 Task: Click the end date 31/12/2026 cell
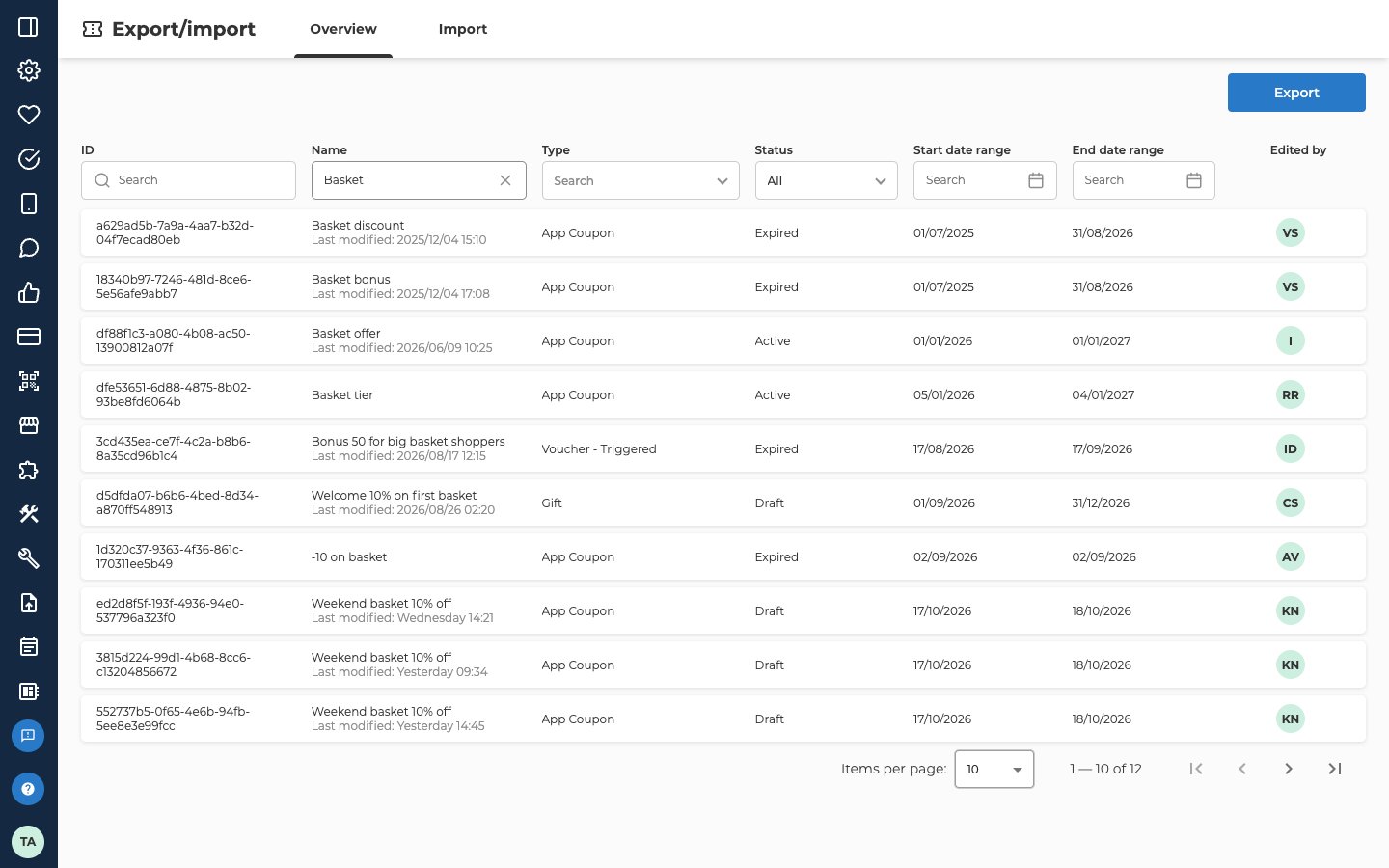(x=1101, y=502)
